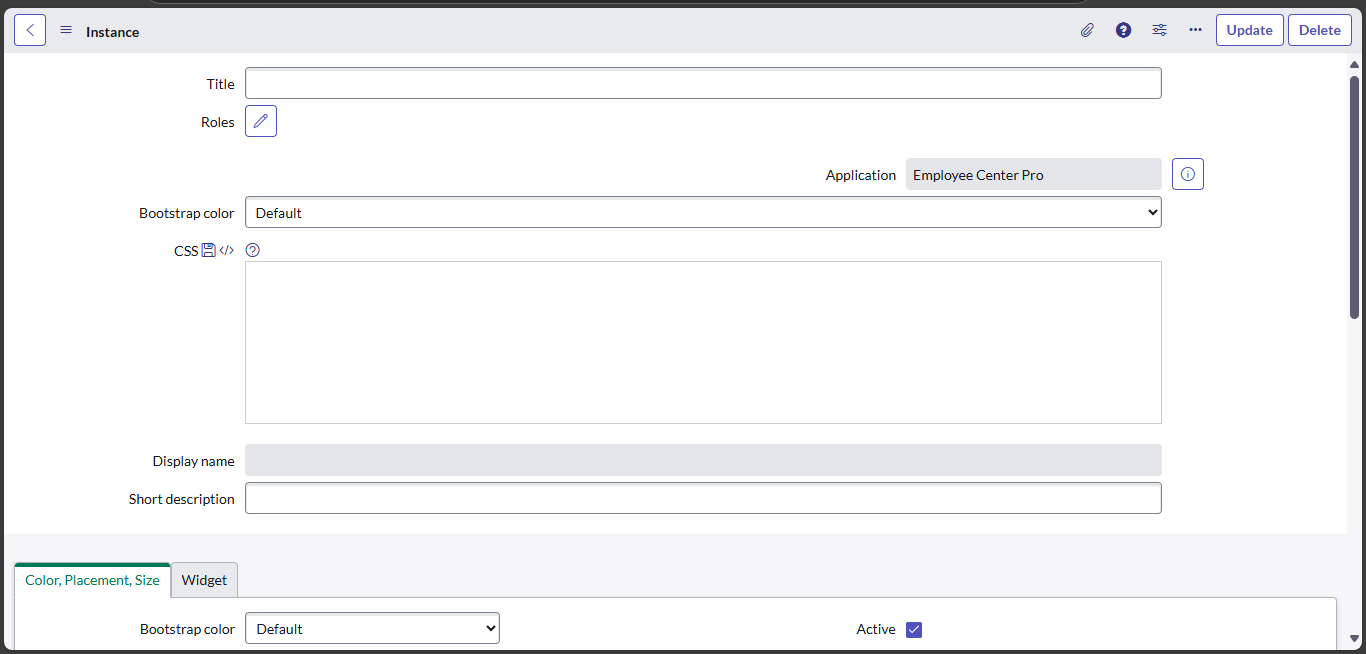Select the Color, Placement, Size tab
The image size is (1366, 654).
[x=92, y=580]
